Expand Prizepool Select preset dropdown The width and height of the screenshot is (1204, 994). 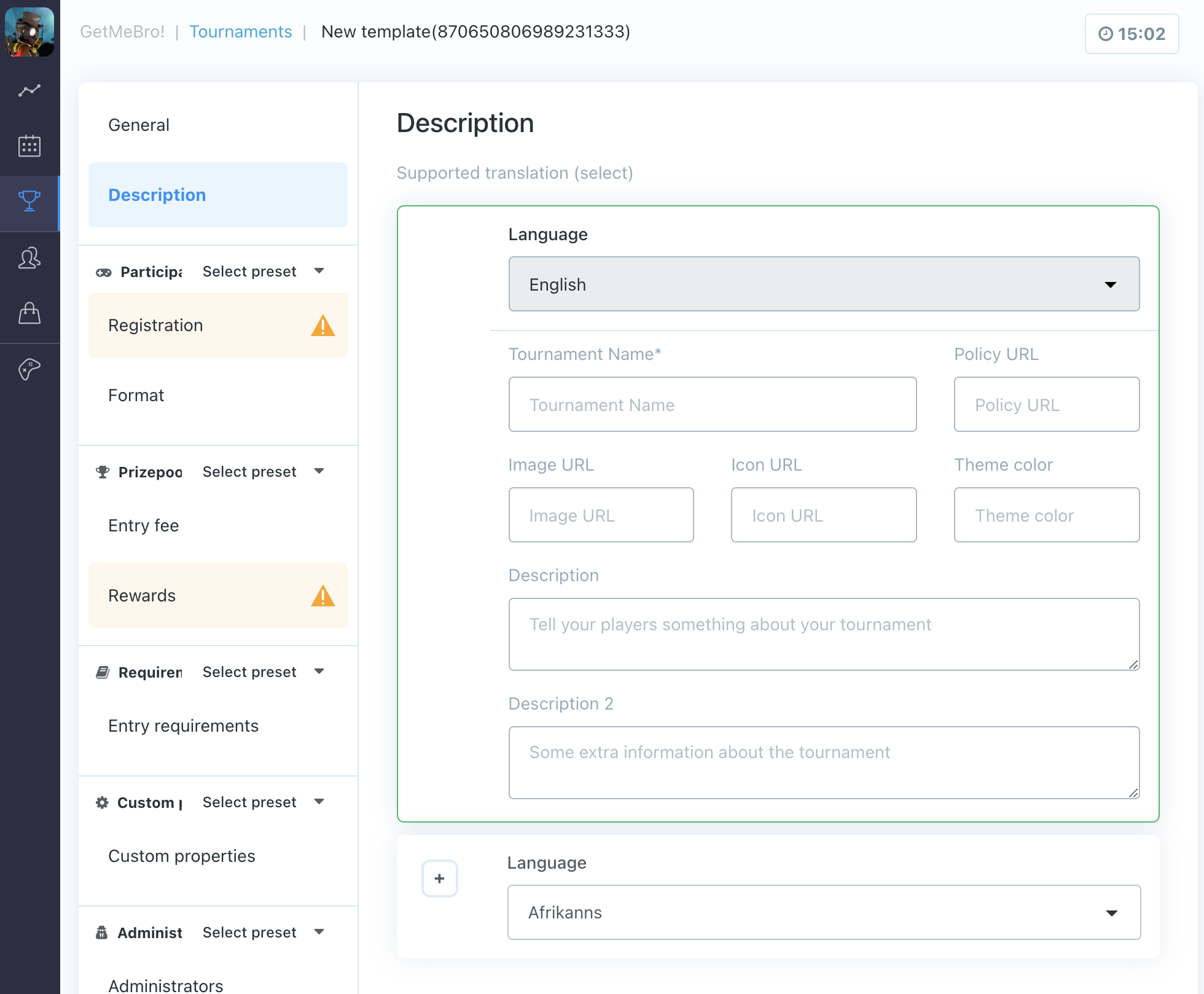(x=263, y=472)
